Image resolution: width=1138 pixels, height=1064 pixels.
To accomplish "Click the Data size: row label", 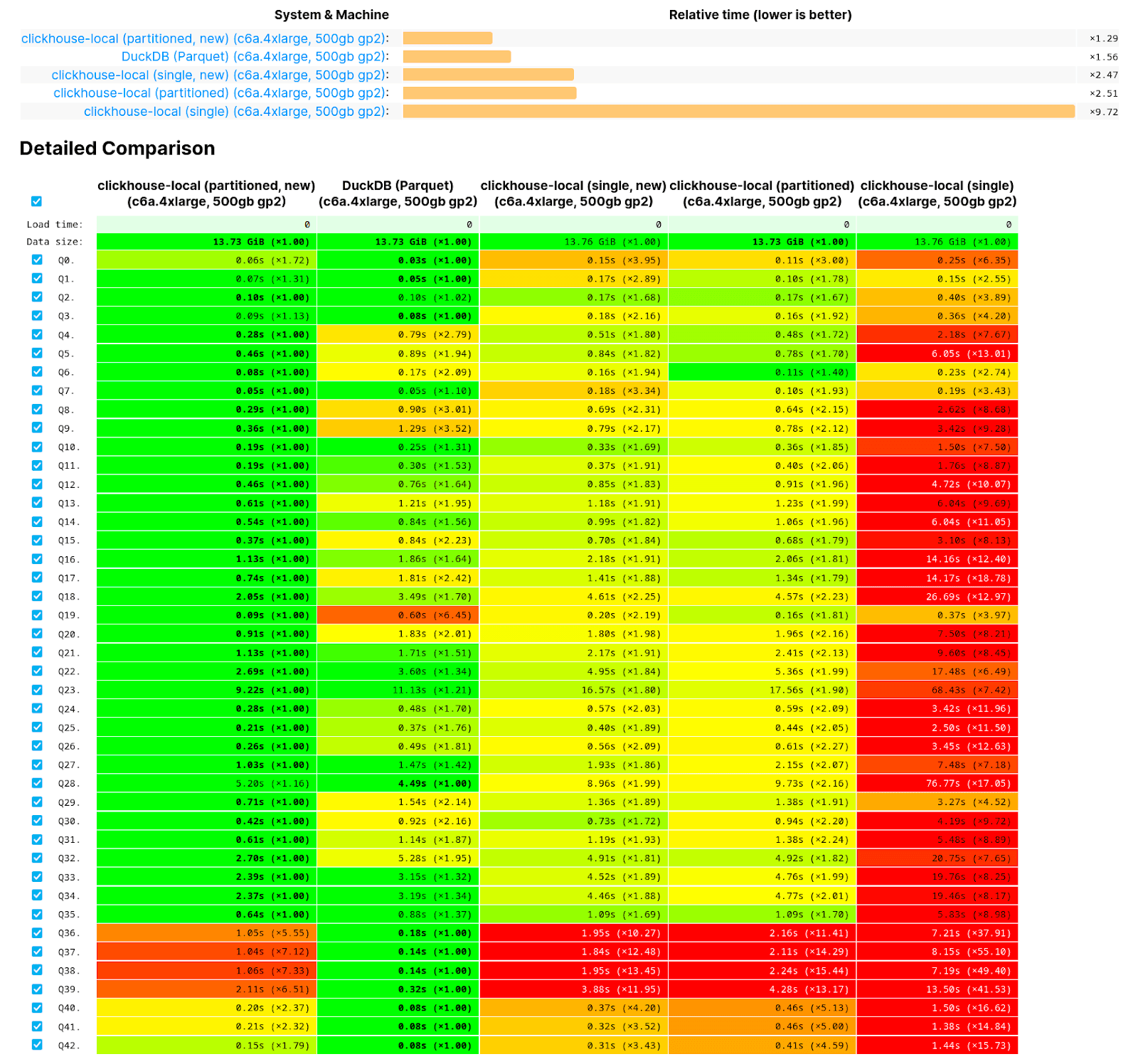I will pos(55,242).
